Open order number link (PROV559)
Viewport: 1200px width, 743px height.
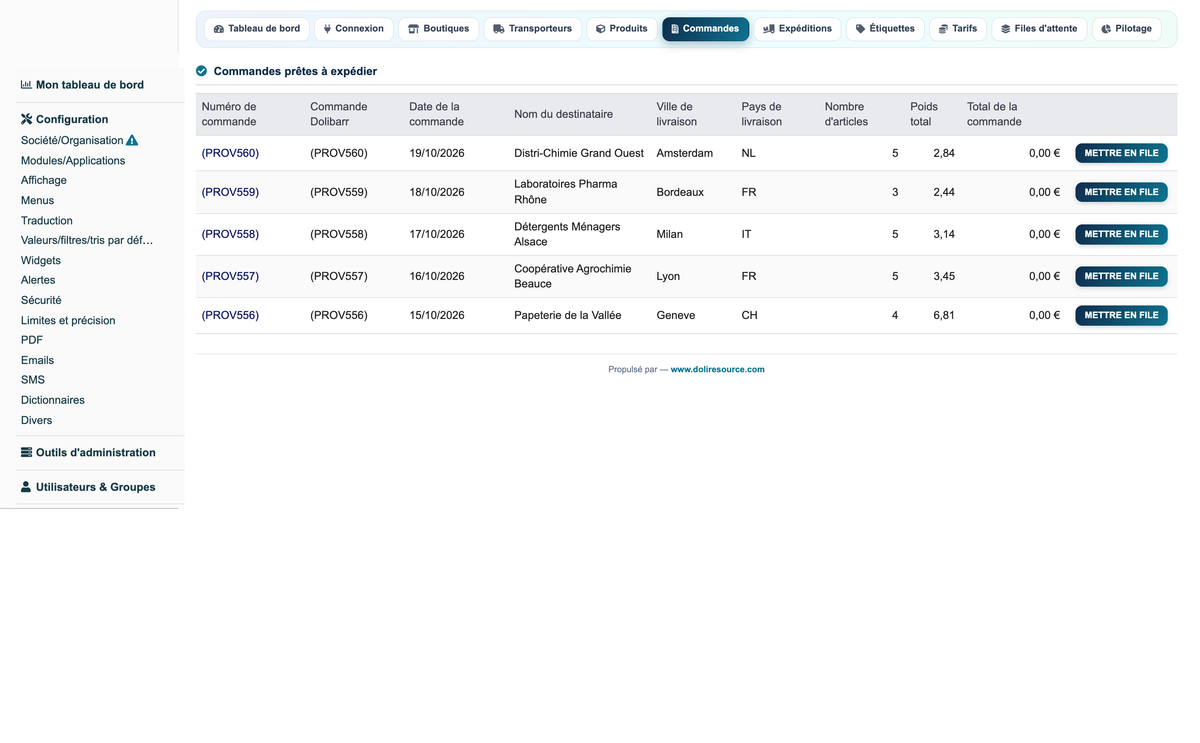coord(230,192)
